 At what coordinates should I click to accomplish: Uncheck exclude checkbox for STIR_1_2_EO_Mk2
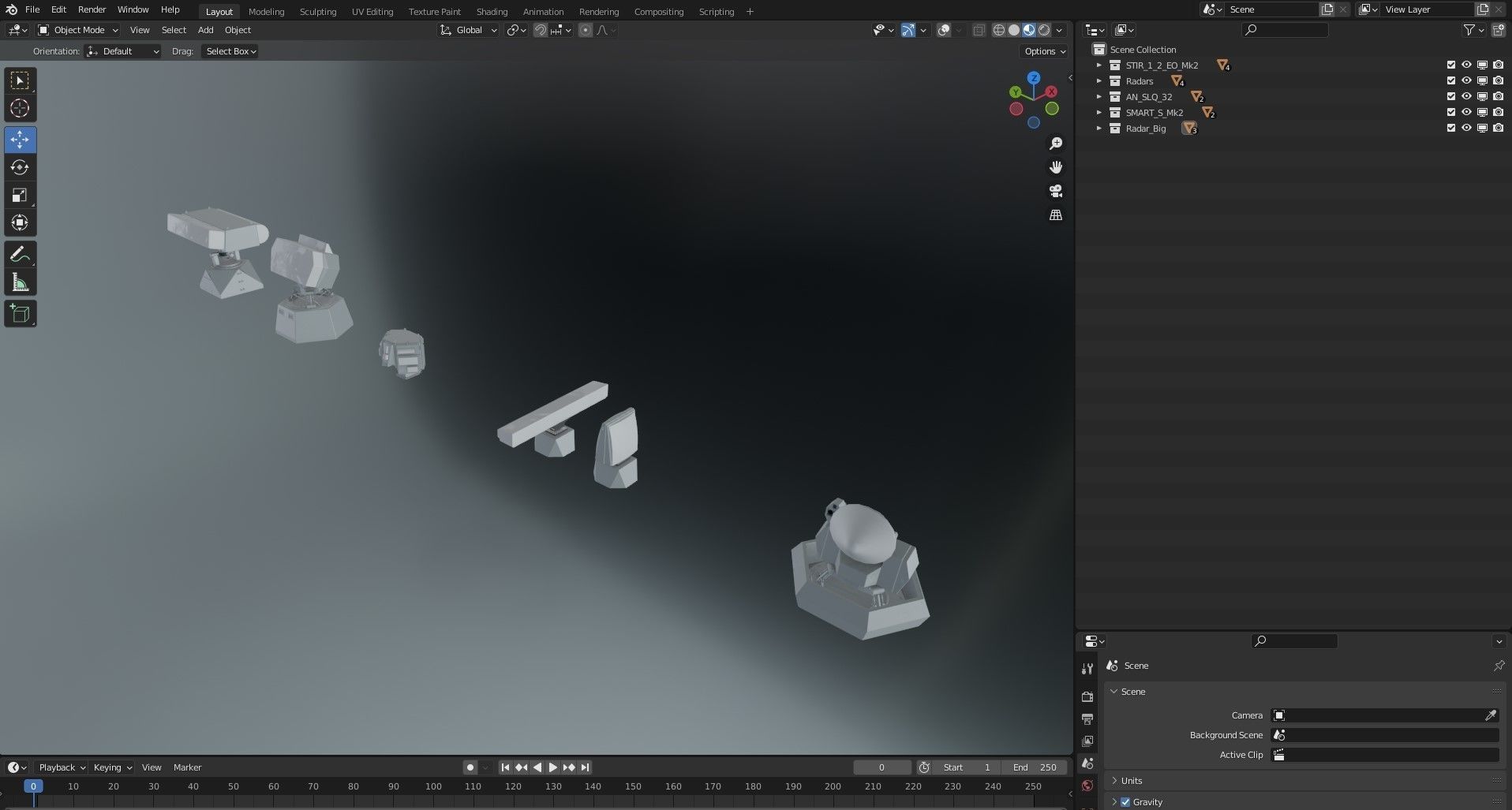pos(1451,65)
